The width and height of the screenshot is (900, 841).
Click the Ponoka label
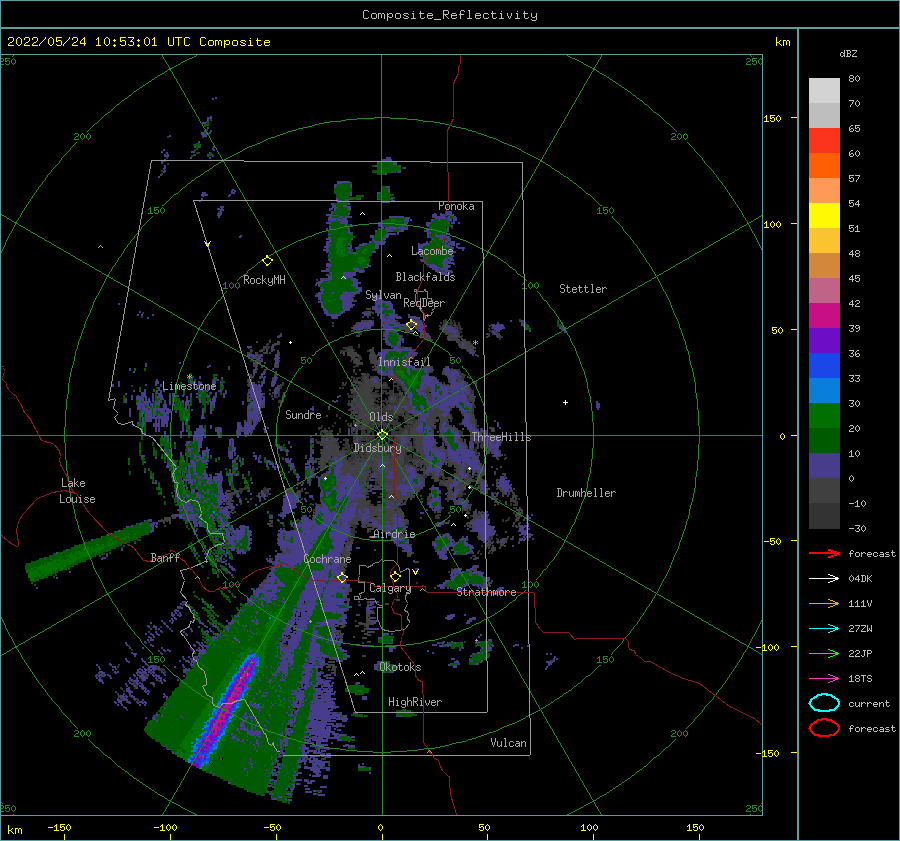pyautogui.click(x=456, y=206)
